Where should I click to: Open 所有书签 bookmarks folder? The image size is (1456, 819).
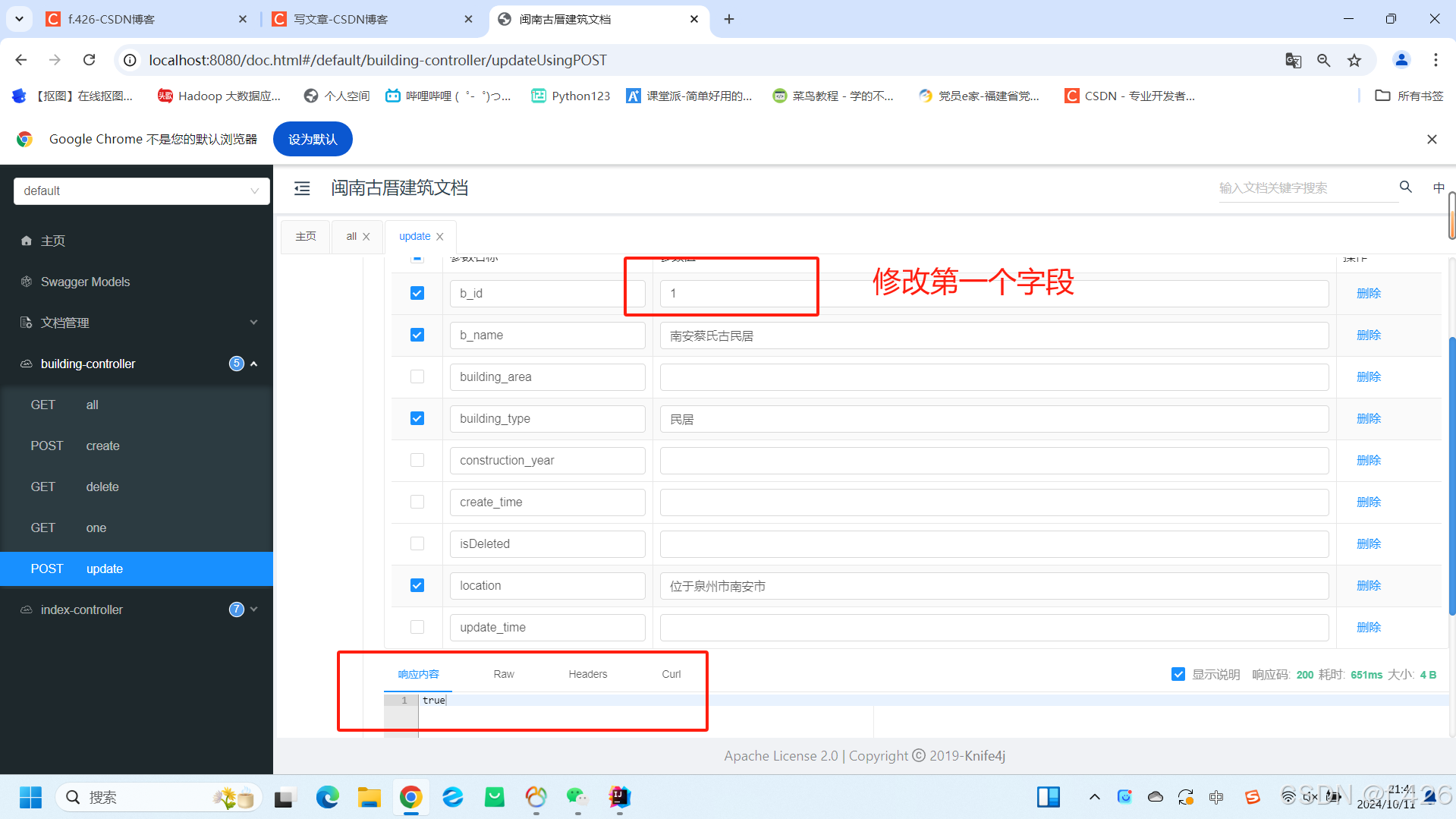tap(1409, 96)
